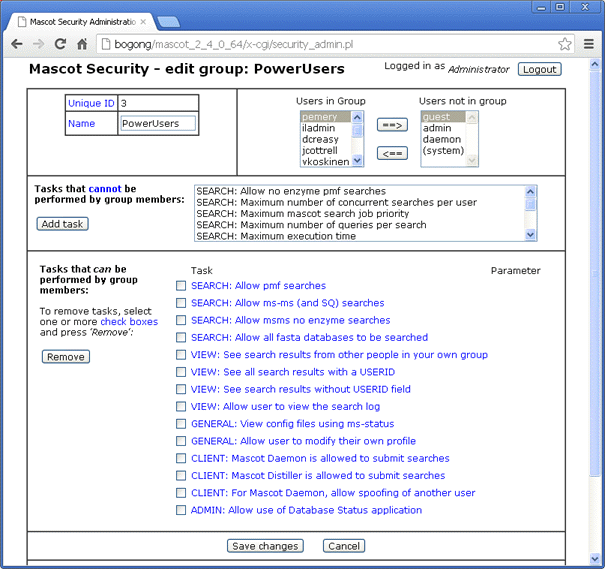Open 'VIEW: Allow user to view the search log' link

click(286, 406)
